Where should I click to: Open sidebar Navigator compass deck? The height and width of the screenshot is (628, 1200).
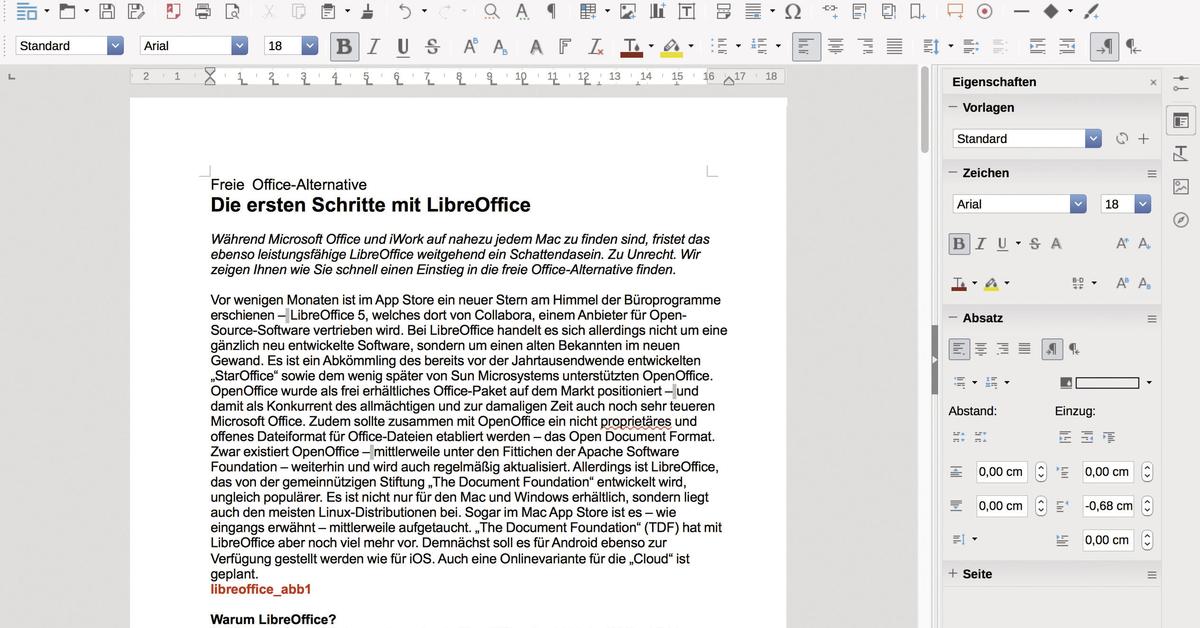pos(1181,219)
